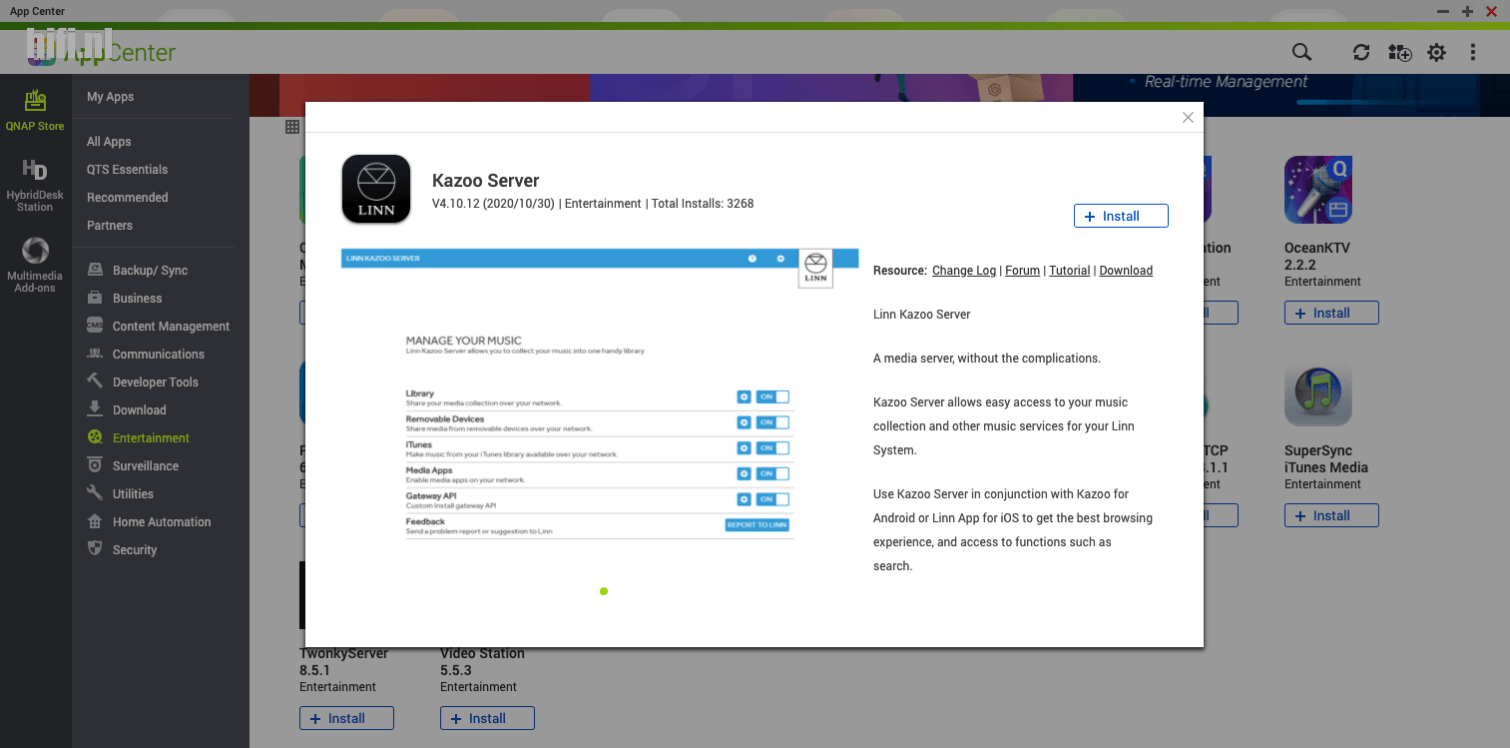Select Recommended in sidebar
Viewport: 1510px width, 748px height.
pos(127,198)
